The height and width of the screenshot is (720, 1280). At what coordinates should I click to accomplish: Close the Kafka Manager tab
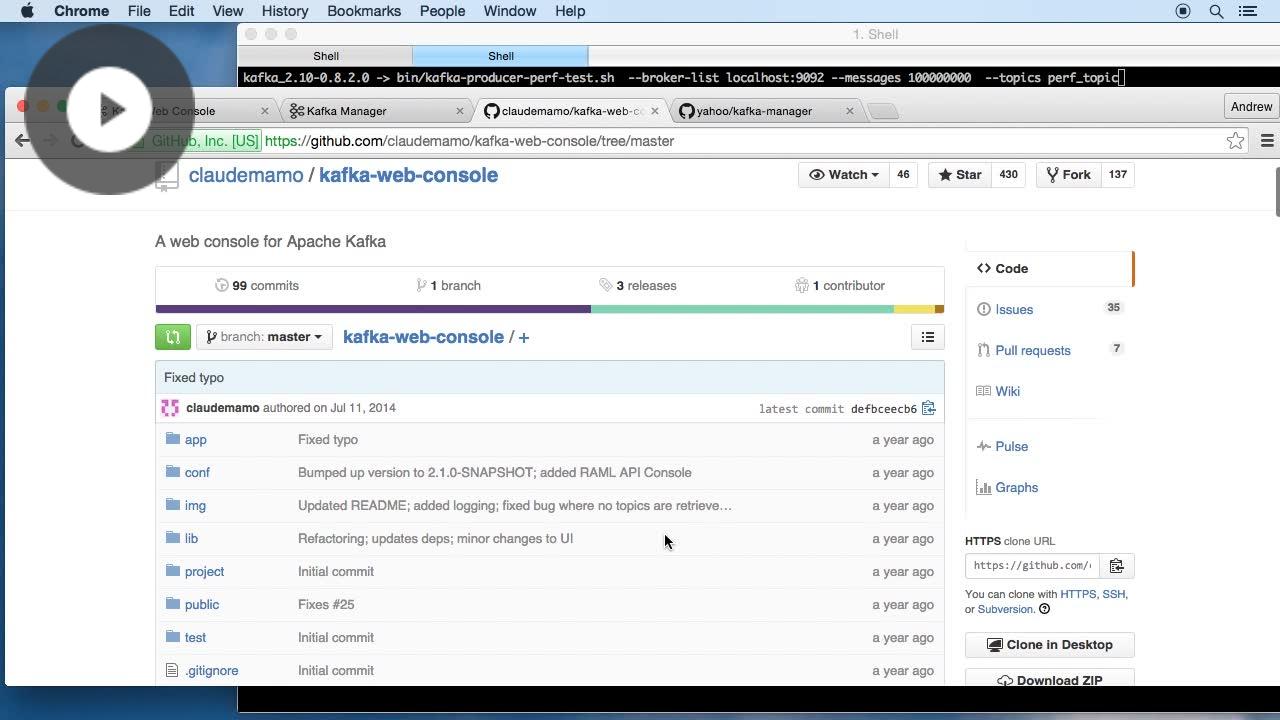pos(460,111)
